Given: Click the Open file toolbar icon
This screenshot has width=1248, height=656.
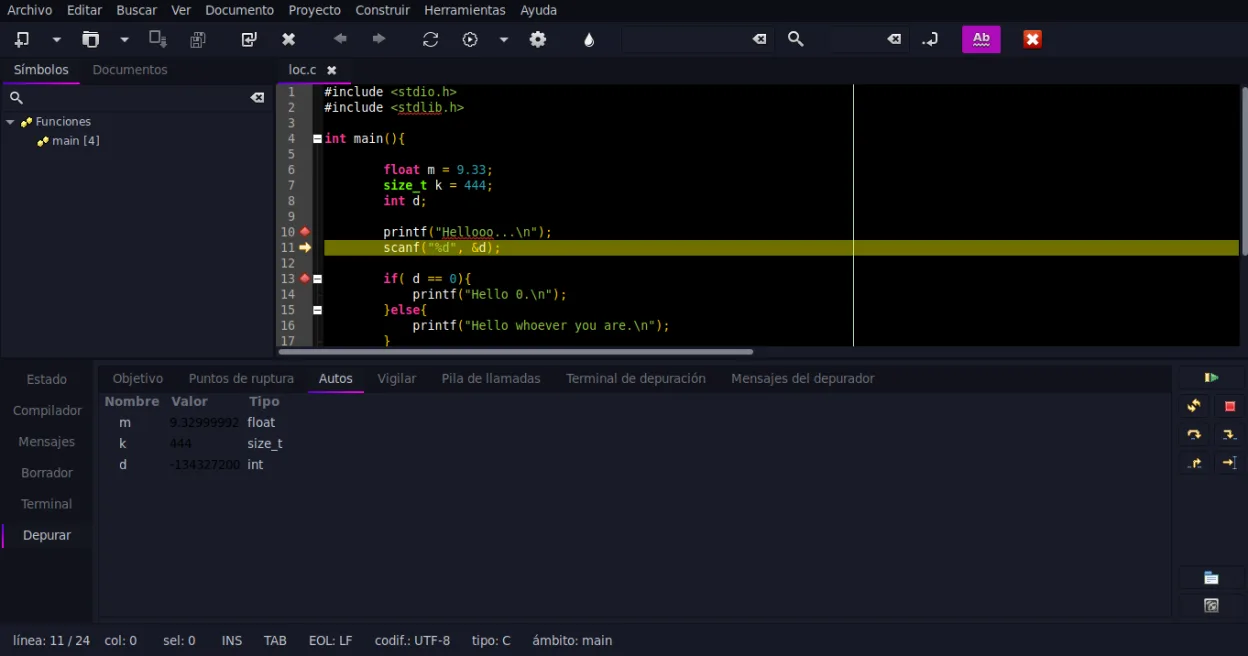Looking at the screenshot, I should [91, 39].
